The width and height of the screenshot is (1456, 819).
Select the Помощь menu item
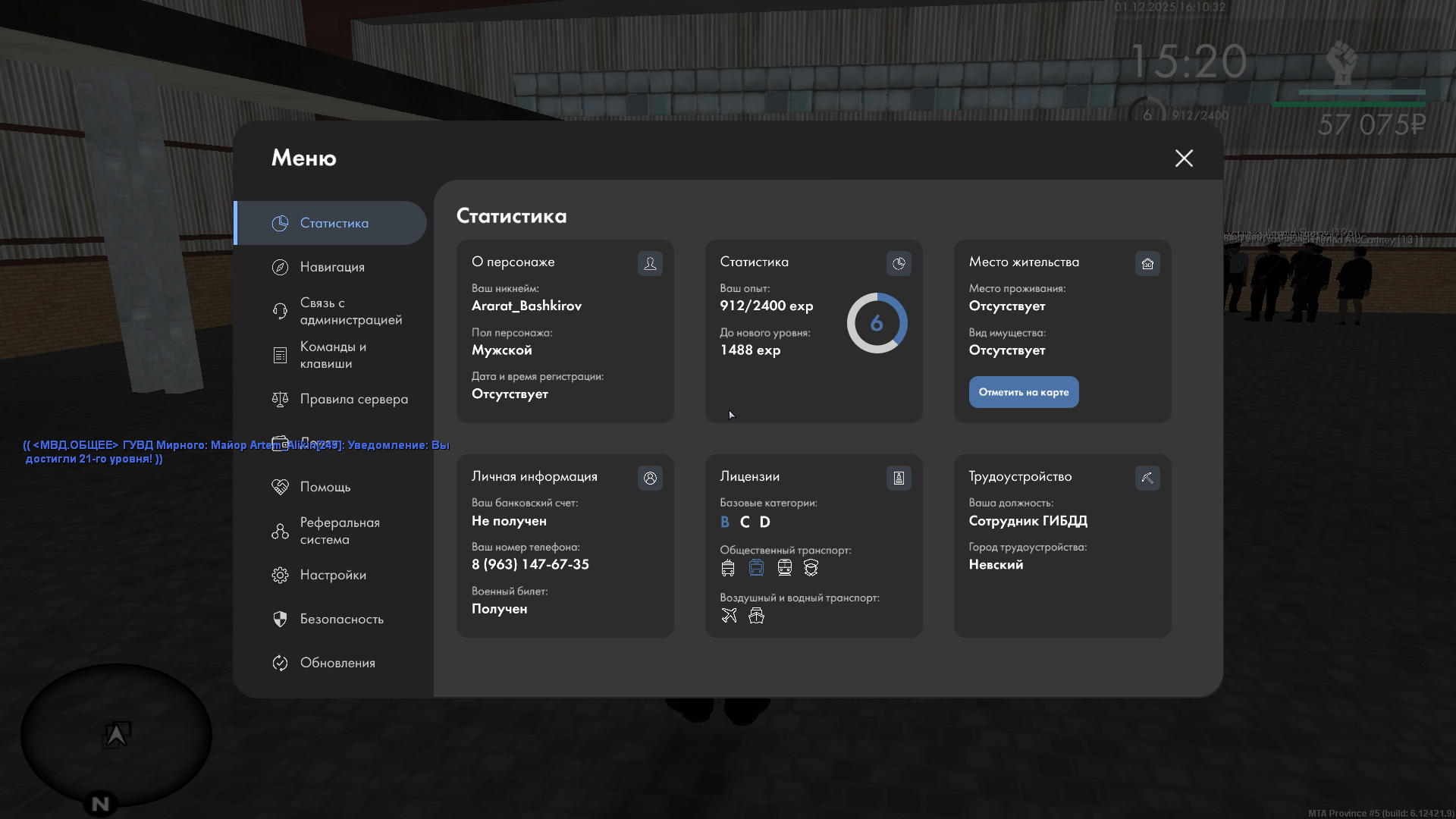(325, 487)
